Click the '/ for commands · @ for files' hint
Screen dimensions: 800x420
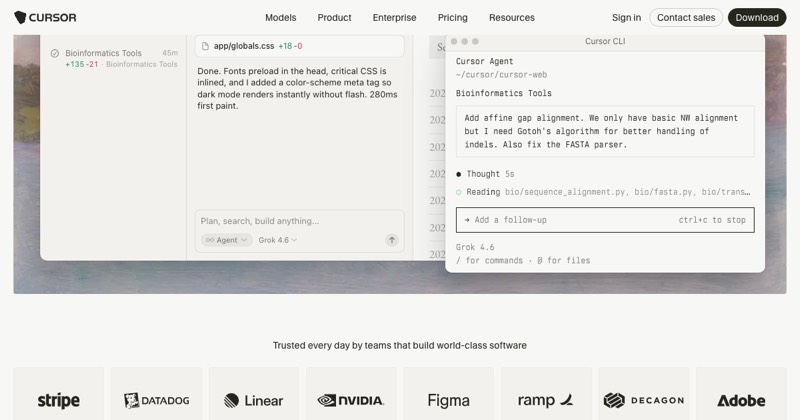coord(523,260)
